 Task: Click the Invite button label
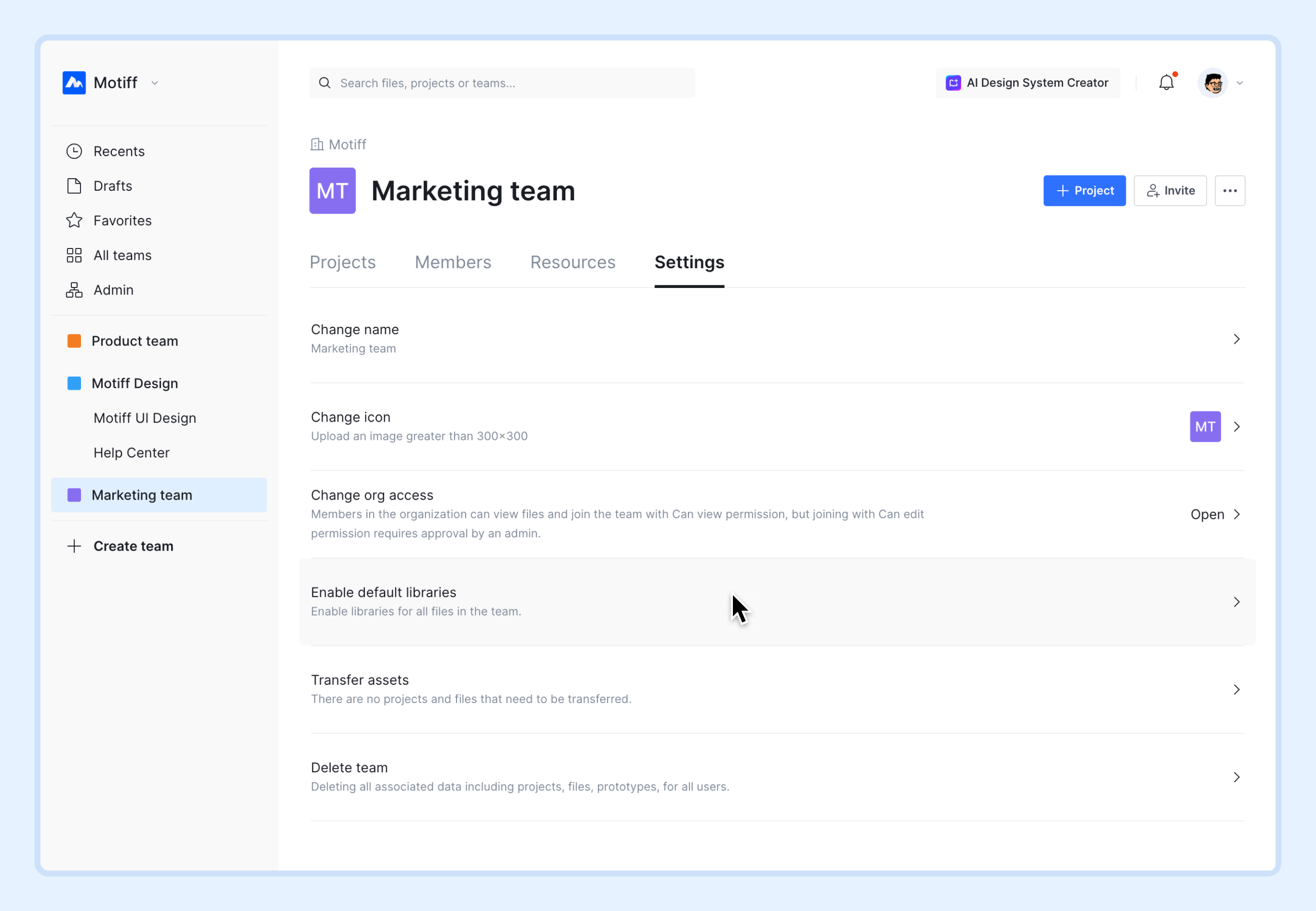coord(1180,191)
